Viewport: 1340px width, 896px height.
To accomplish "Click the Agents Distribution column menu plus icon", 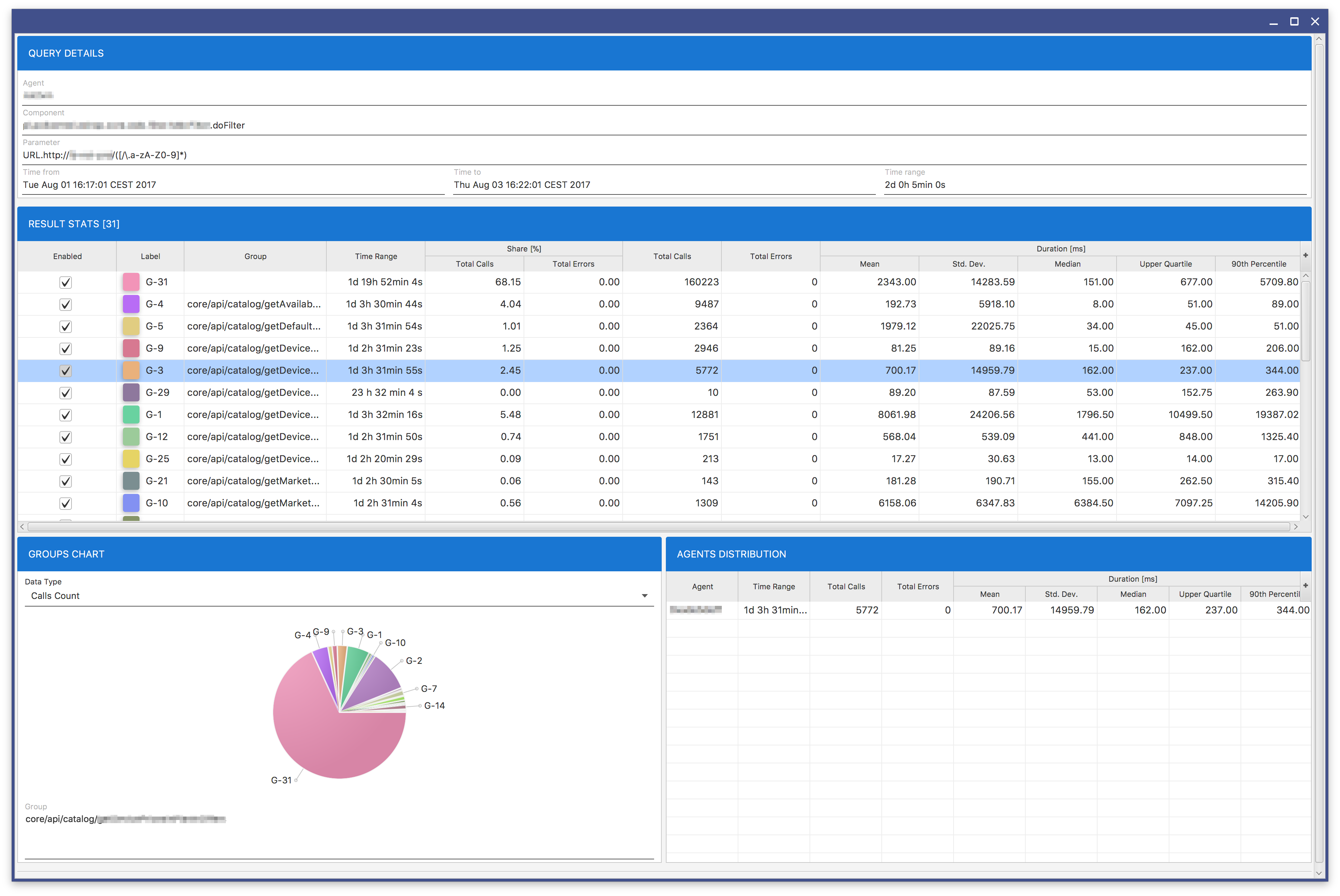I will click(x=1305, y=585).
